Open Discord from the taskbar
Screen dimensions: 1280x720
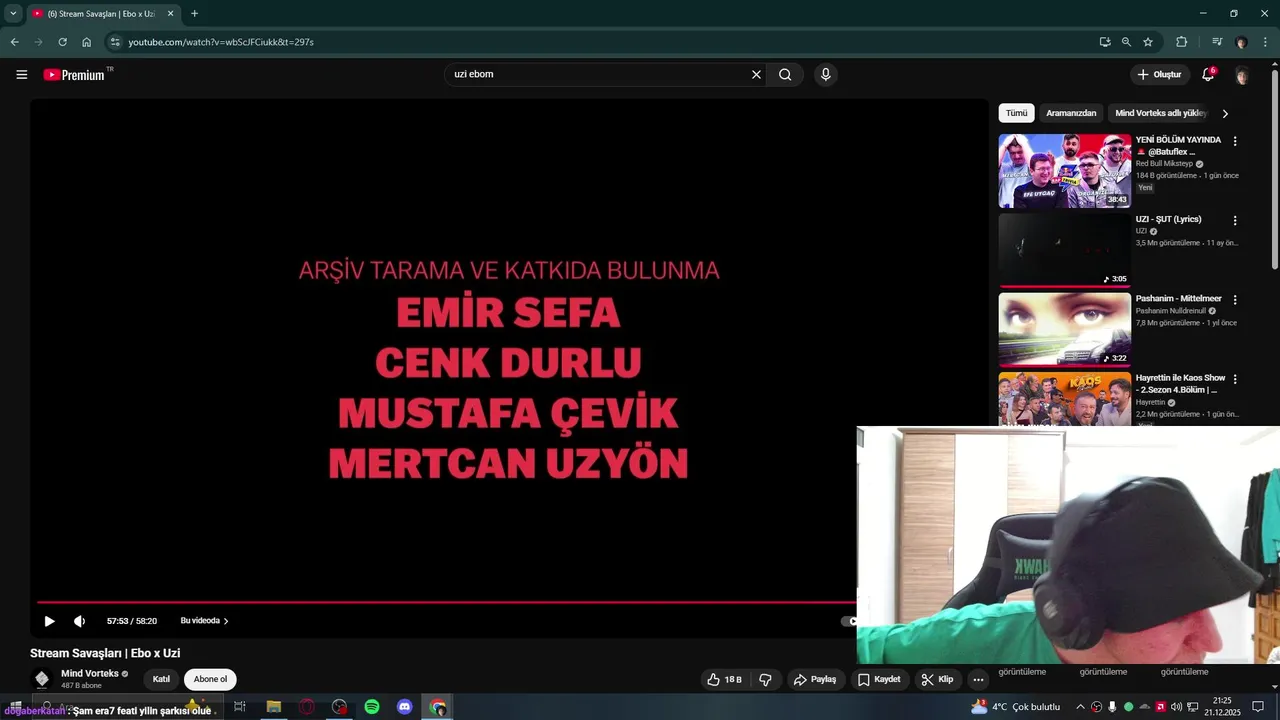coord(405,707)
